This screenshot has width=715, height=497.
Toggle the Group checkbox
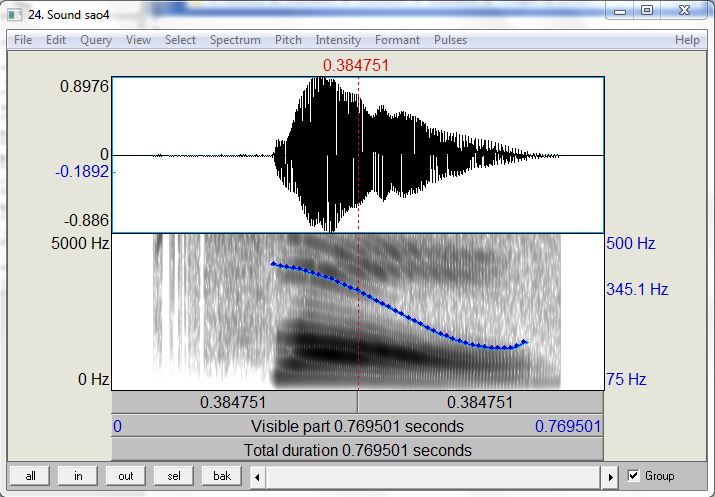click(633, 476)
